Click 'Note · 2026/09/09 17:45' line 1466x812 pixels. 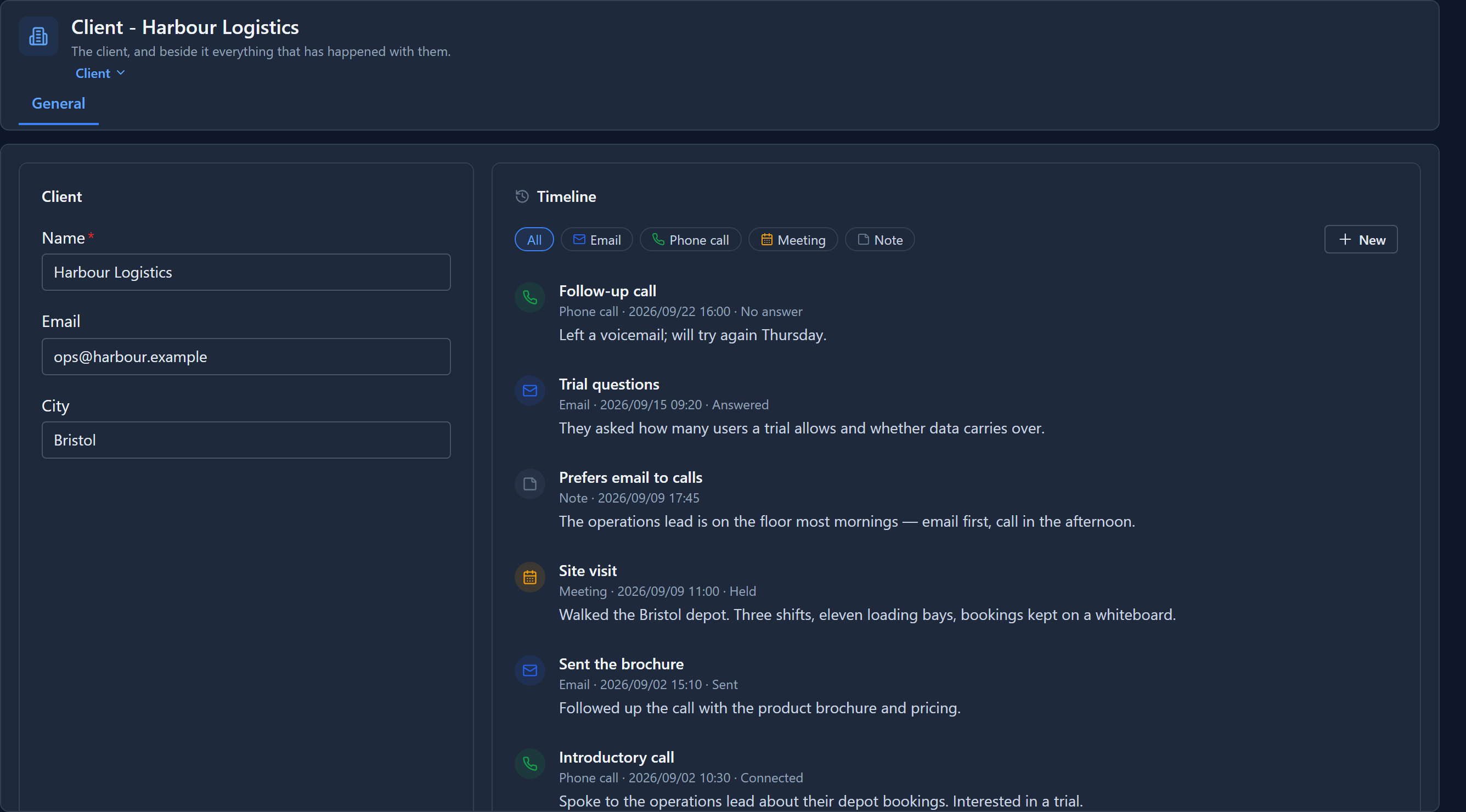[x=629, y=499]
